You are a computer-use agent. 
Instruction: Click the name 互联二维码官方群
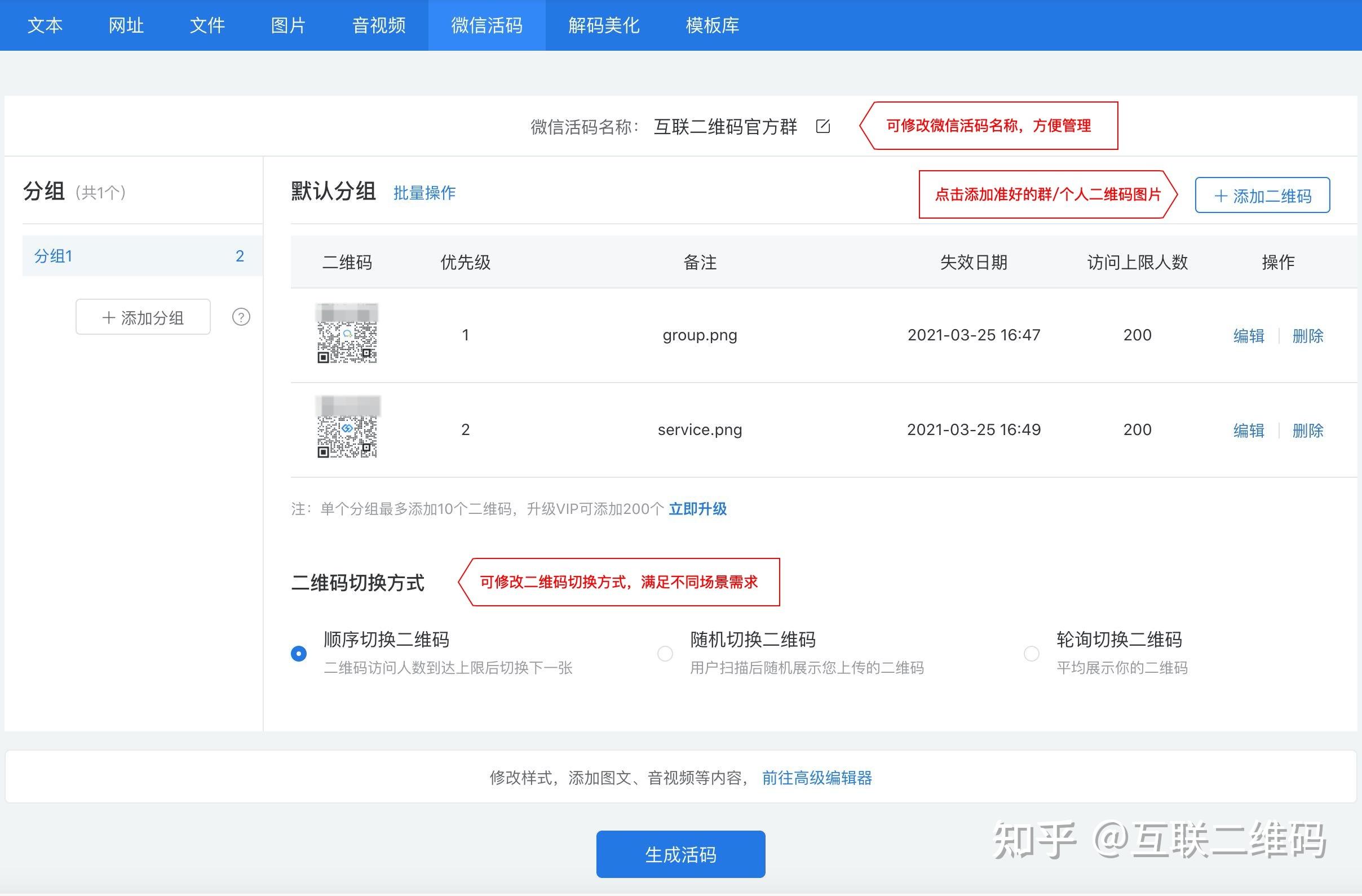click(725, 126)
